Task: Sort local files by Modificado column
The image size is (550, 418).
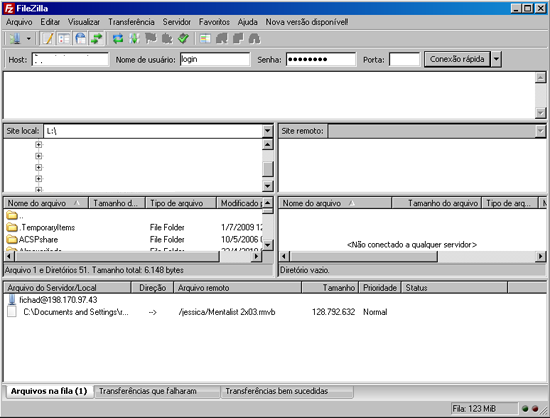Action: (x=240, y=203)
